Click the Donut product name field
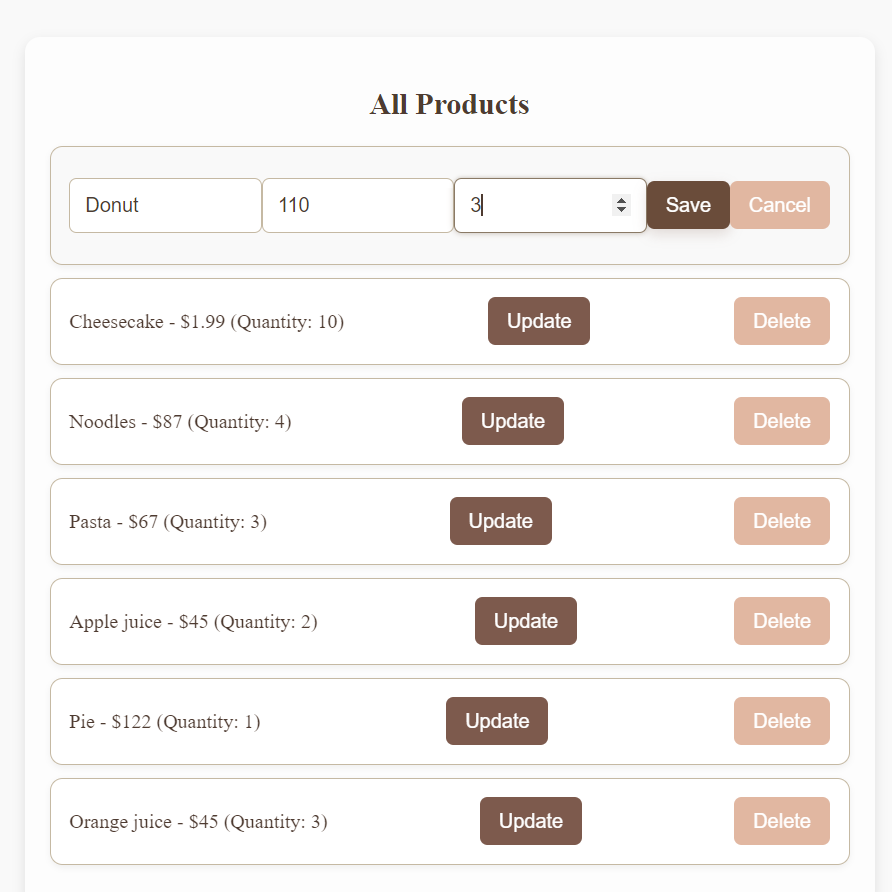Image resolution: width=892 pixels, height=892 pixels. point(165,205)
